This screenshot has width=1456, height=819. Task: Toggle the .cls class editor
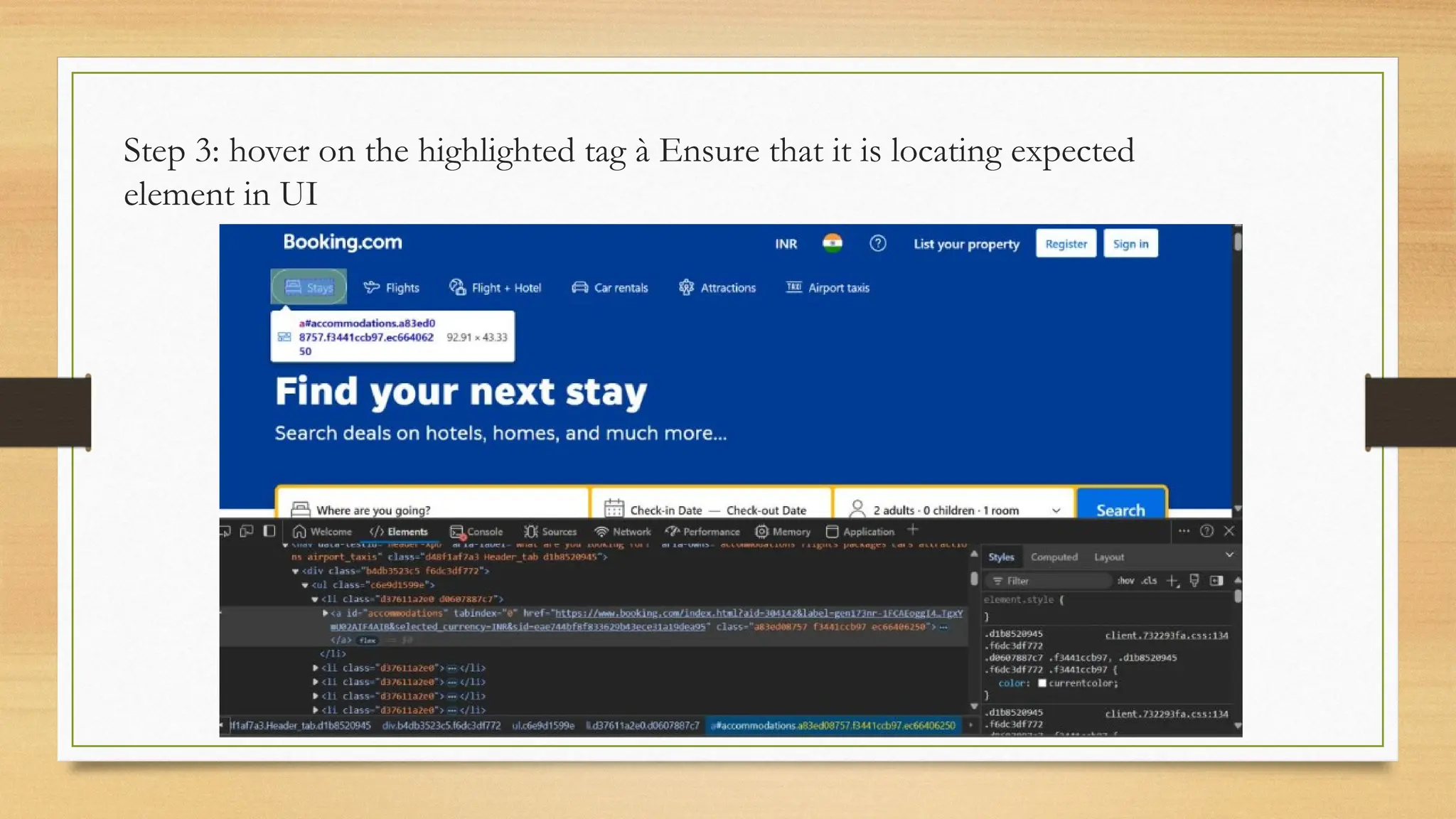(x=1149, y=581)
